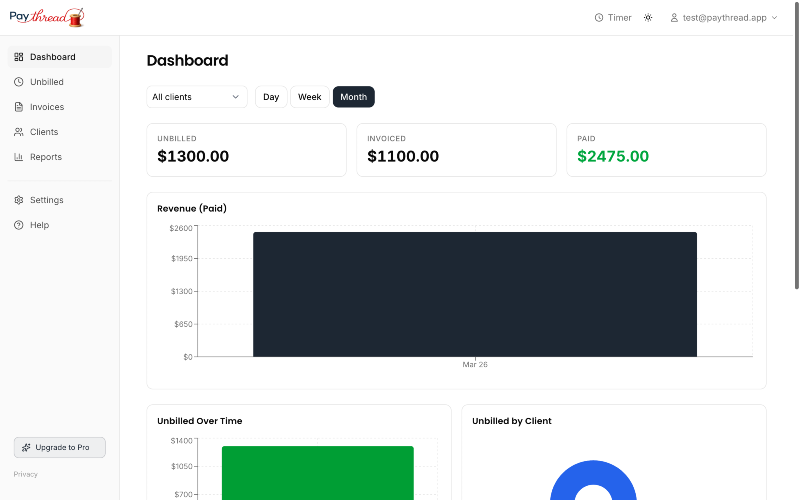Click the Unbilled clock icon in sidebar

19,82
